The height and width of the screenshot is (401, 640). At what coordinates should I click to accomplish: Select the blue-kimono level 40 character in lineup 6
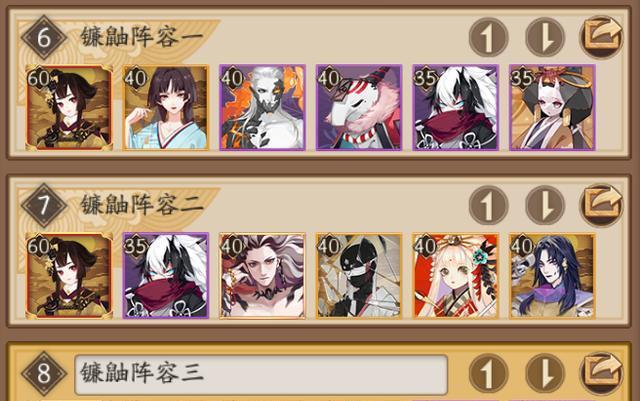pyautogui.click(x=166, y=107)
